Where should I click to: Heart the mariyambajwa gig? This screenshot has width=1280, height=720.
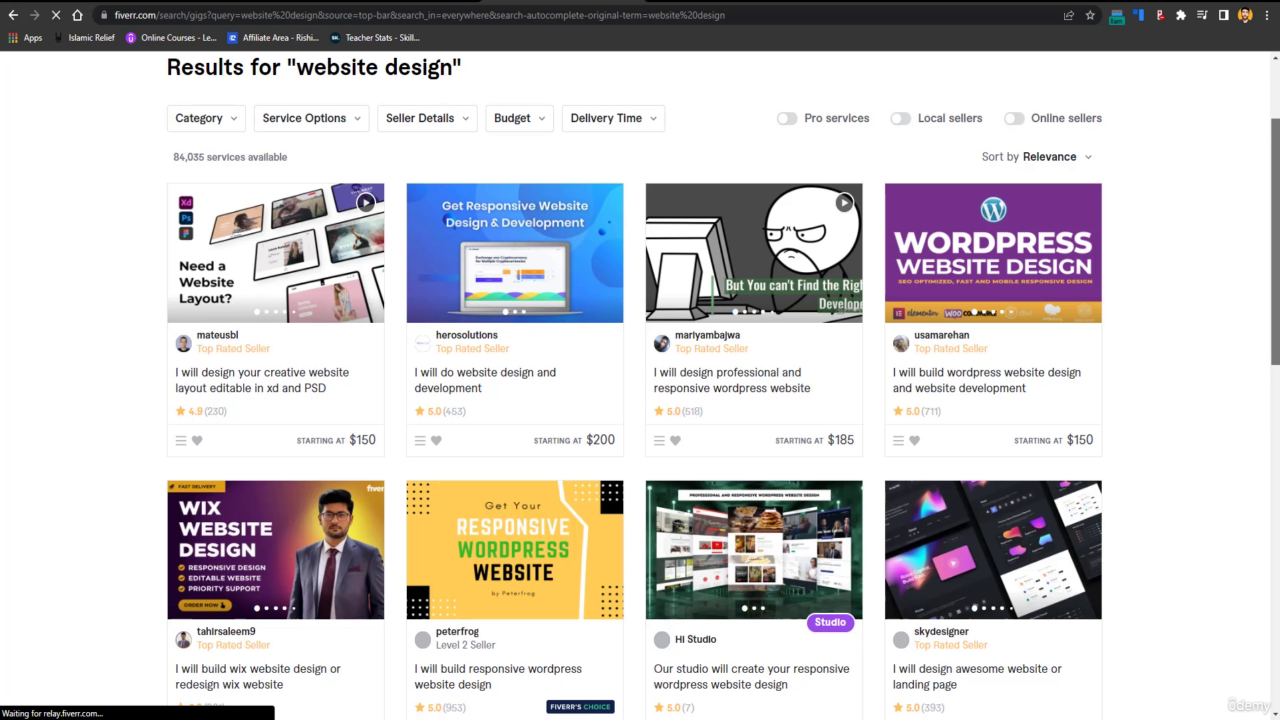coord(675,440)
